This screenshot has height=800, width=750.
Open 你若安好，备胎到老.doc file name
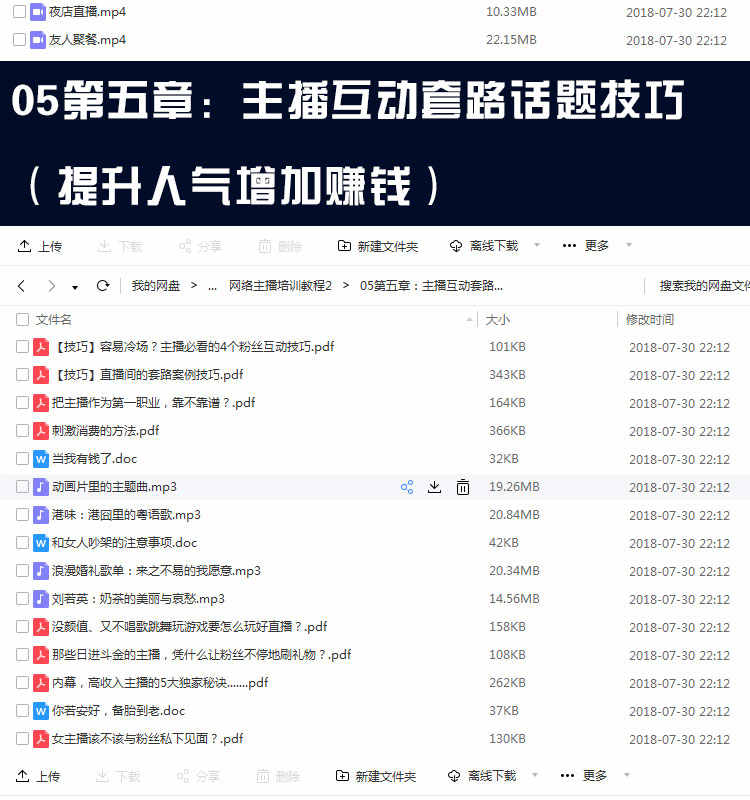[118, 711]
